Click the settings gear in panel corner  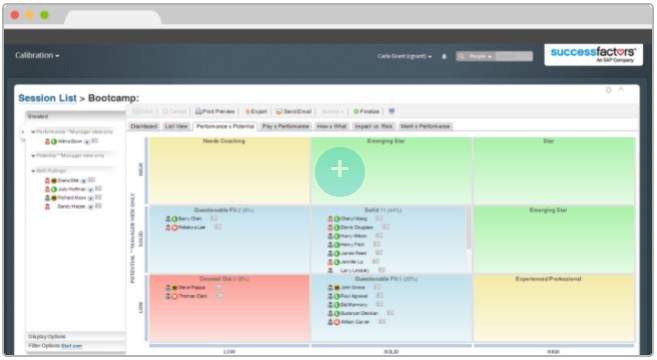[608, 90]
